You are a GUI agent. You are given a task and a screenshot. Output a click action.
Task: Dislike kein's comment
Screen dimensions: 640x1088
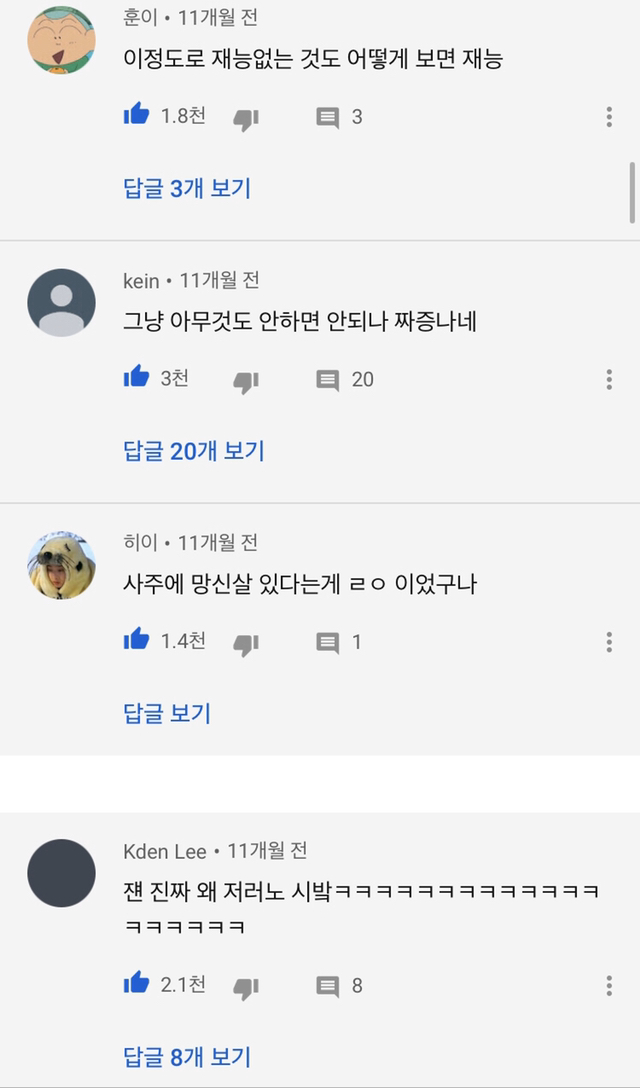point(246,380)
